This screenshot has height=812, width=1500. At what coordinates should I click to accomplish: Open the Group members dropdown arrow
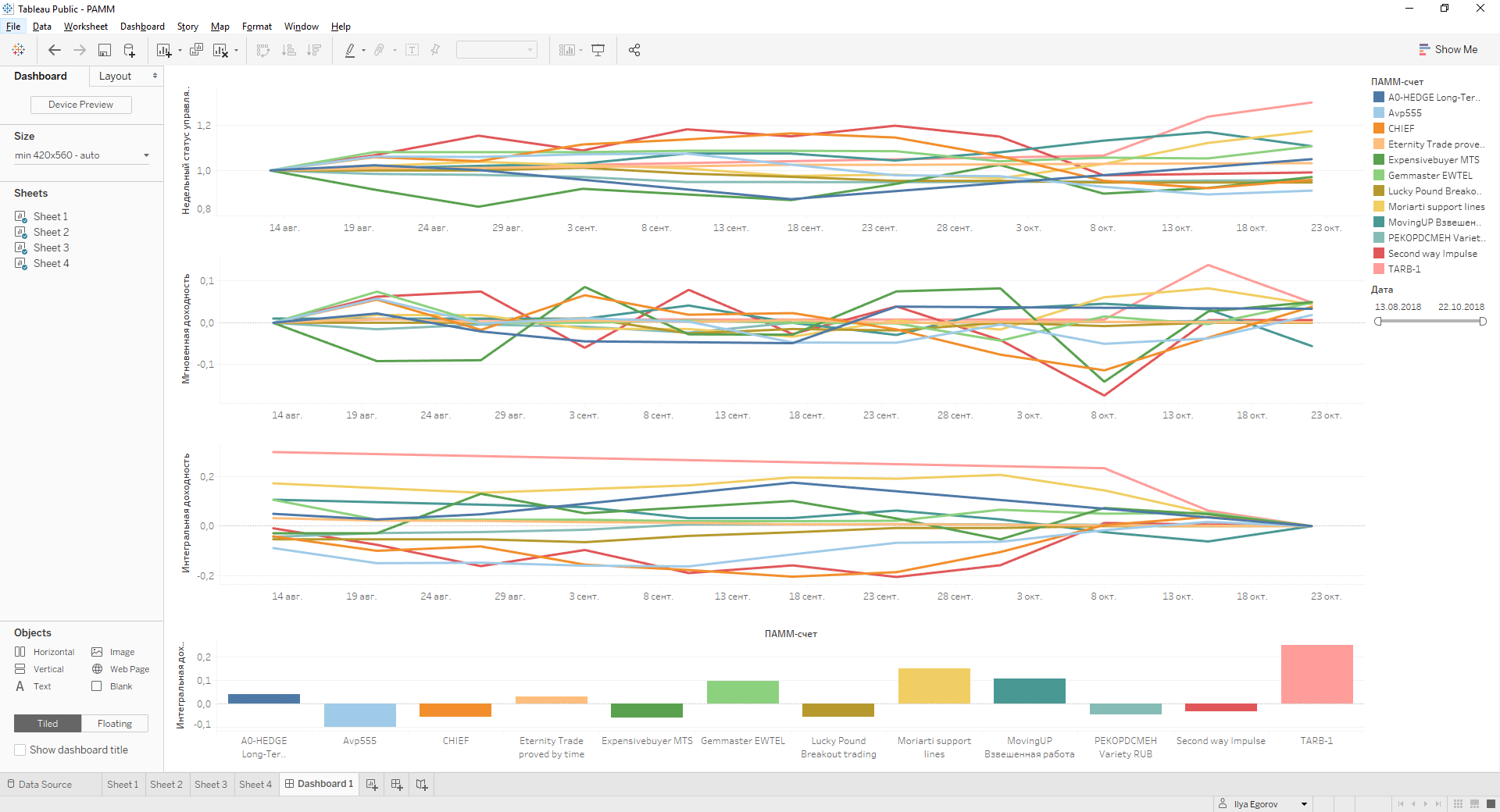click(395, 51)
